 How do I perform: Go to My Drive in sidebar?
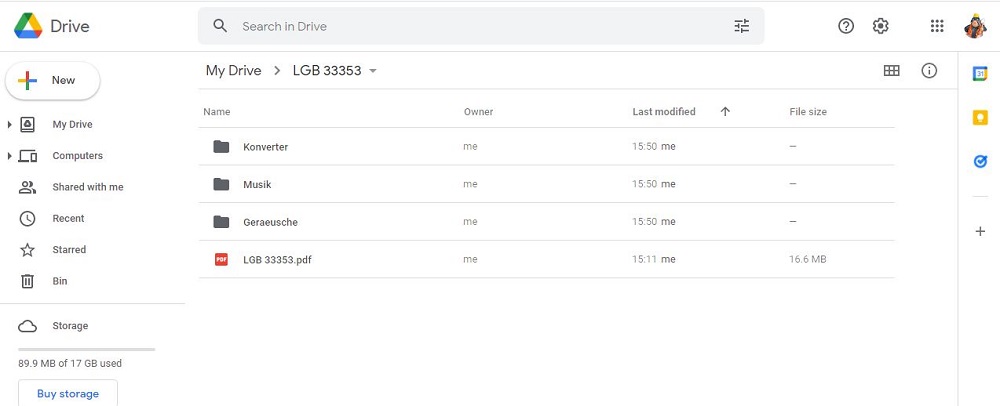(72, 124)
